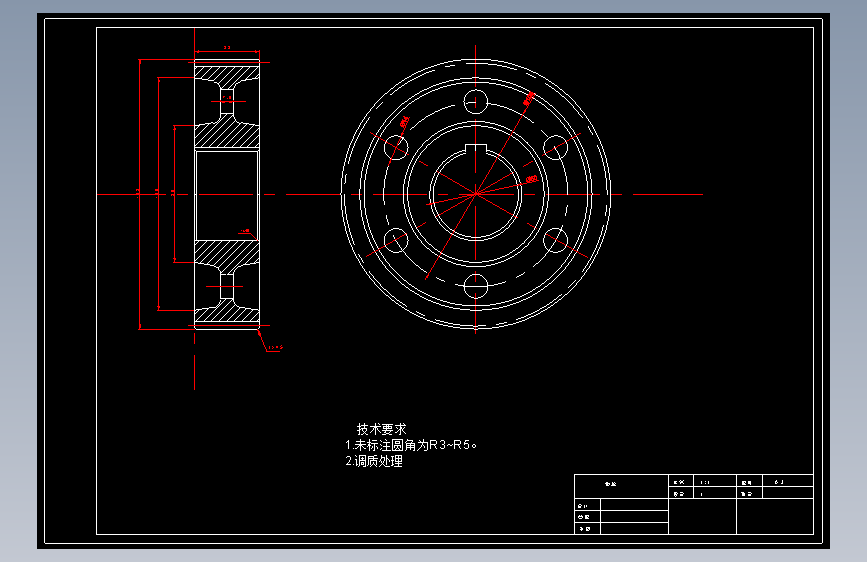Pick the keyway slot in the hub bore
Screen dimensions: 867x562
point(476,149)
